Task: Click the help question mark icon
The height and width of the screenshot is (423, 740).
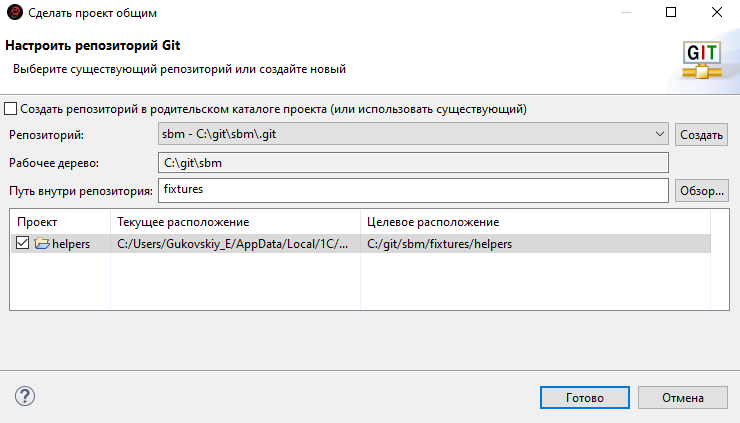Action: (x=26, y=396)
